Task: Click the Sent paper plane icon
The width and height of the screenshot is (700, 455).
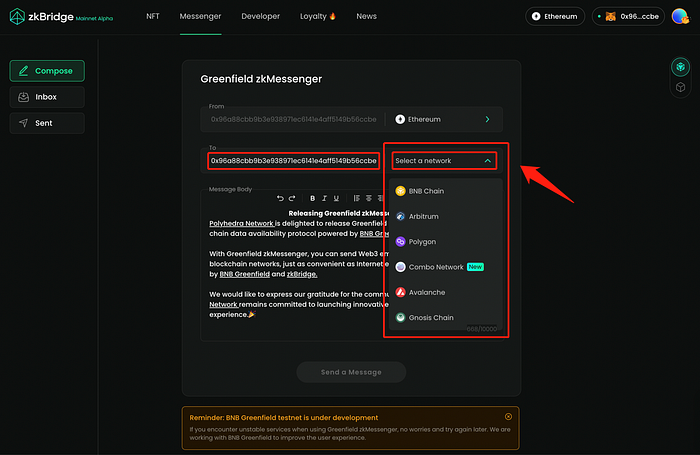Action: [24, 123]
